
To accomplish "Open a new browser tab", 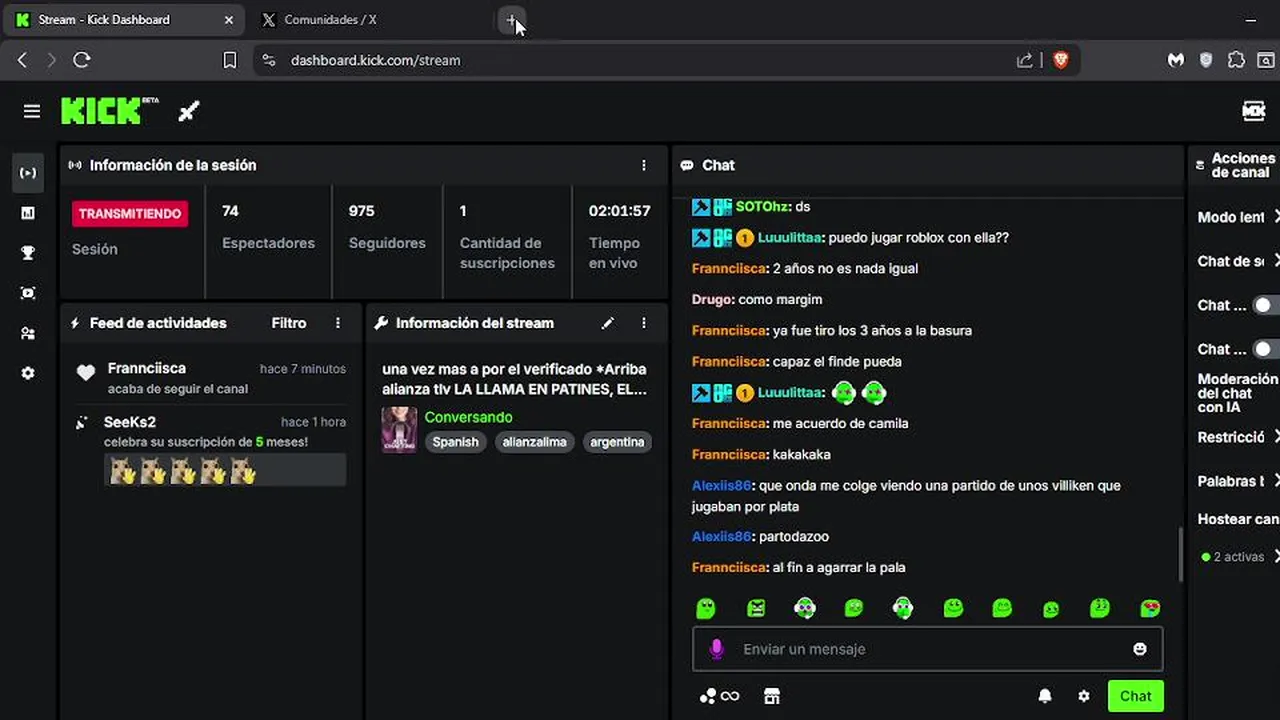I will pos(511,20).
